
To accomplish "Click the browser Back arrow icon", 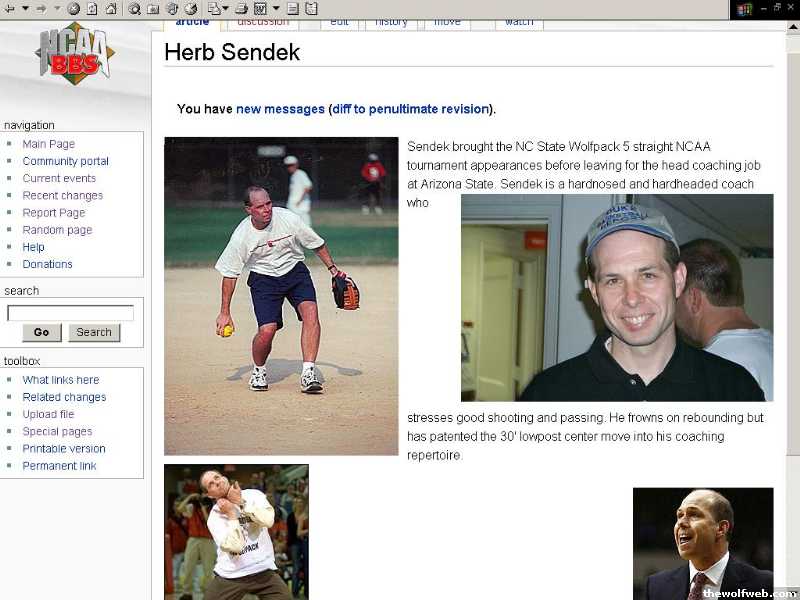I will 10,9.
